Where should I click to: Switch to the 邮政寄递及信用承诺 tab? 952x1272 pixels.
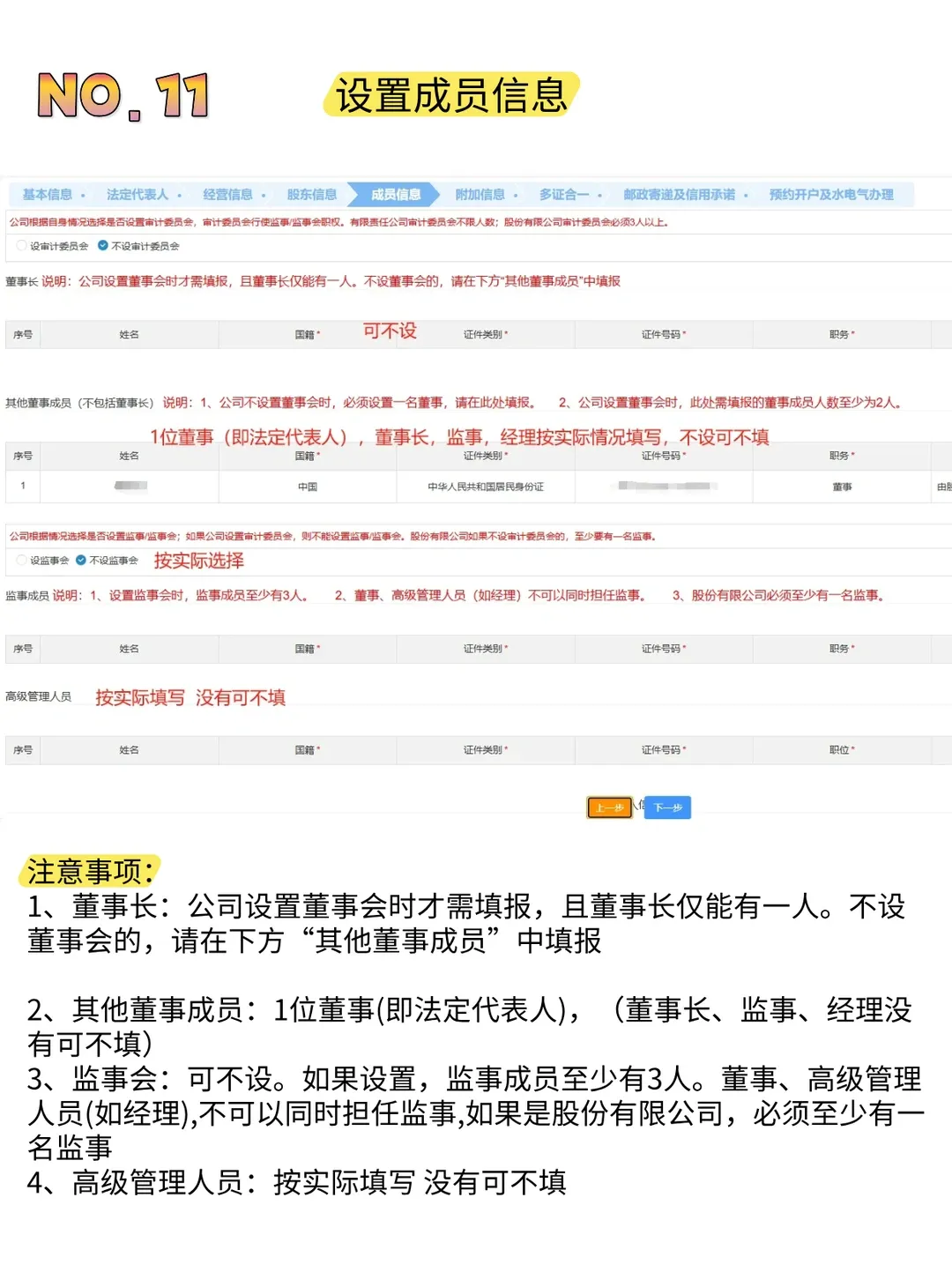pyautogui.click(x=679, y=193)
